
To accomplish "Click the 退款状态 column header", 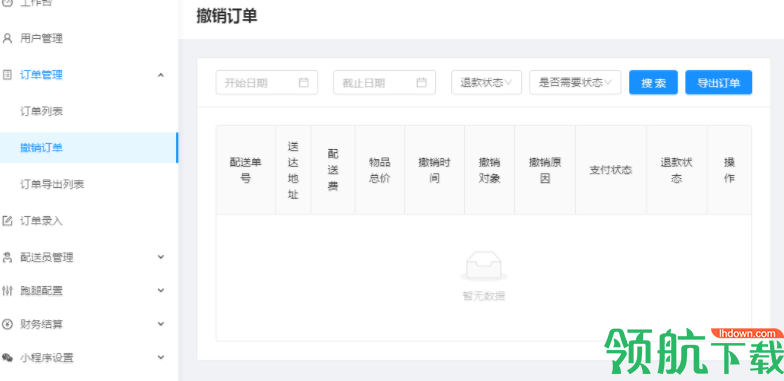I will click(676, 170).
